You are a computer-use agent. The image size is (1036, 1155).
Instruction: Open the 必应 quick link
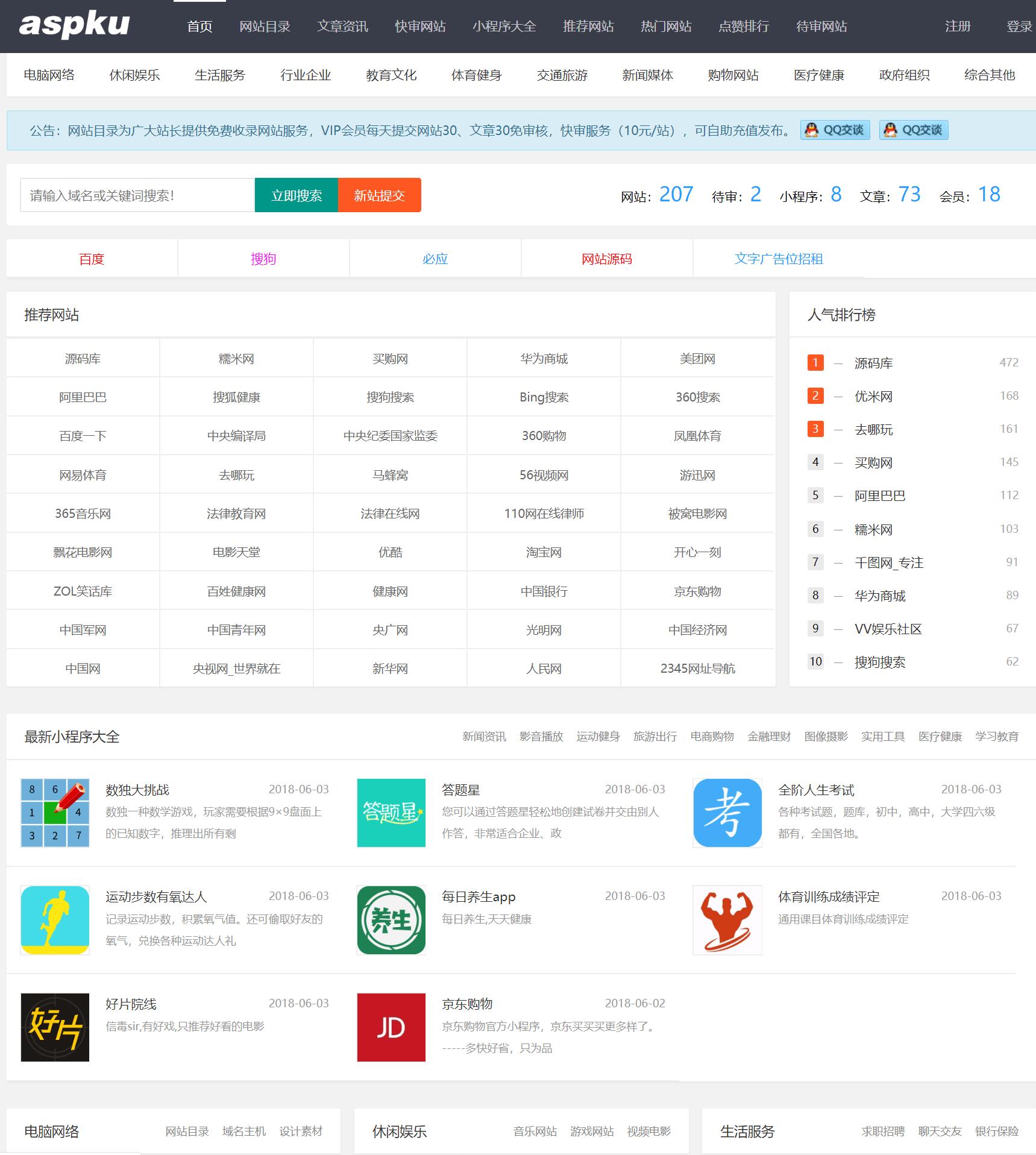pos(435,259)
